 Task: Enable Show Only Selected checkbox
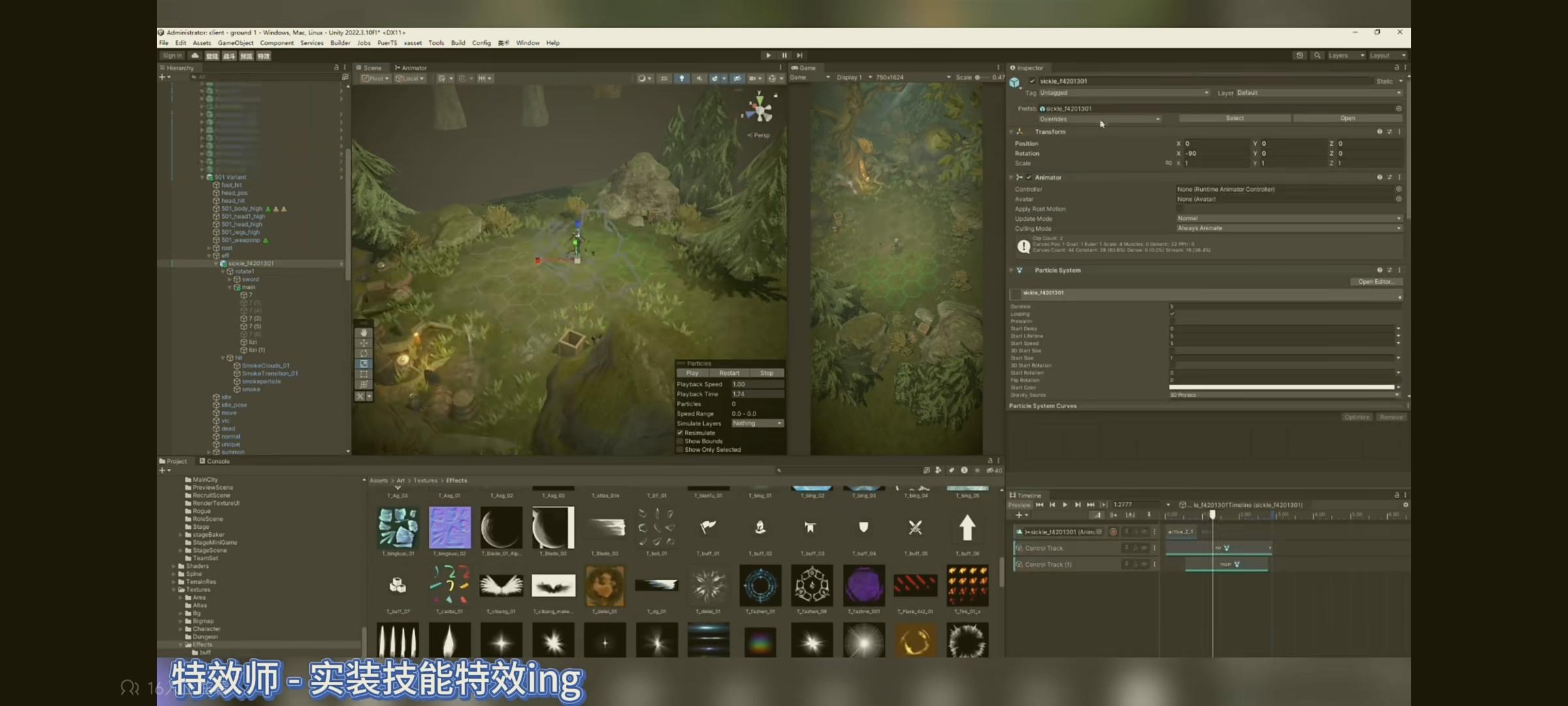point(680,450)
